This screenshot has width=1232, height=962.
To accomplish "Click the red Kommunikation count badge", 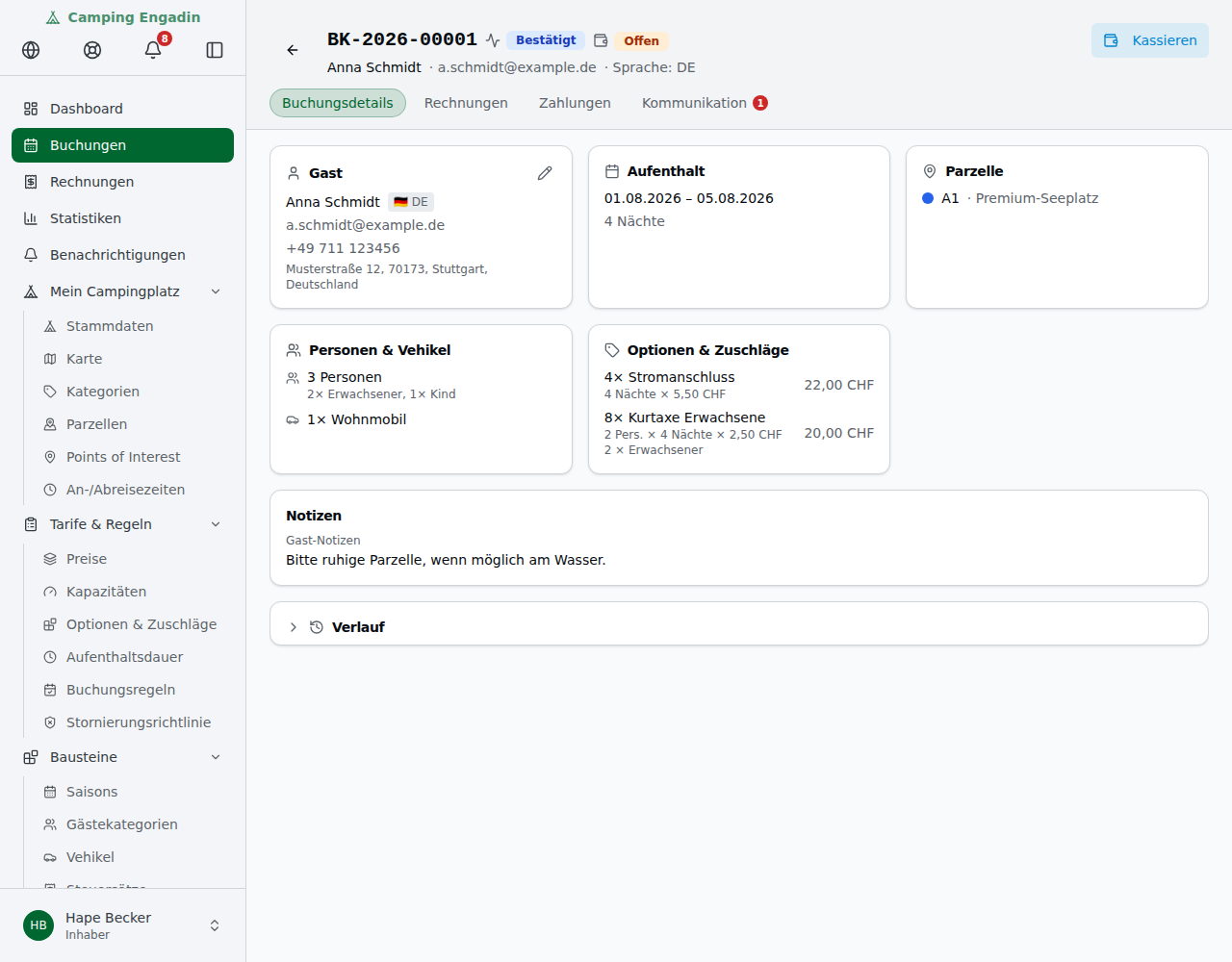I will click(760, 103).
